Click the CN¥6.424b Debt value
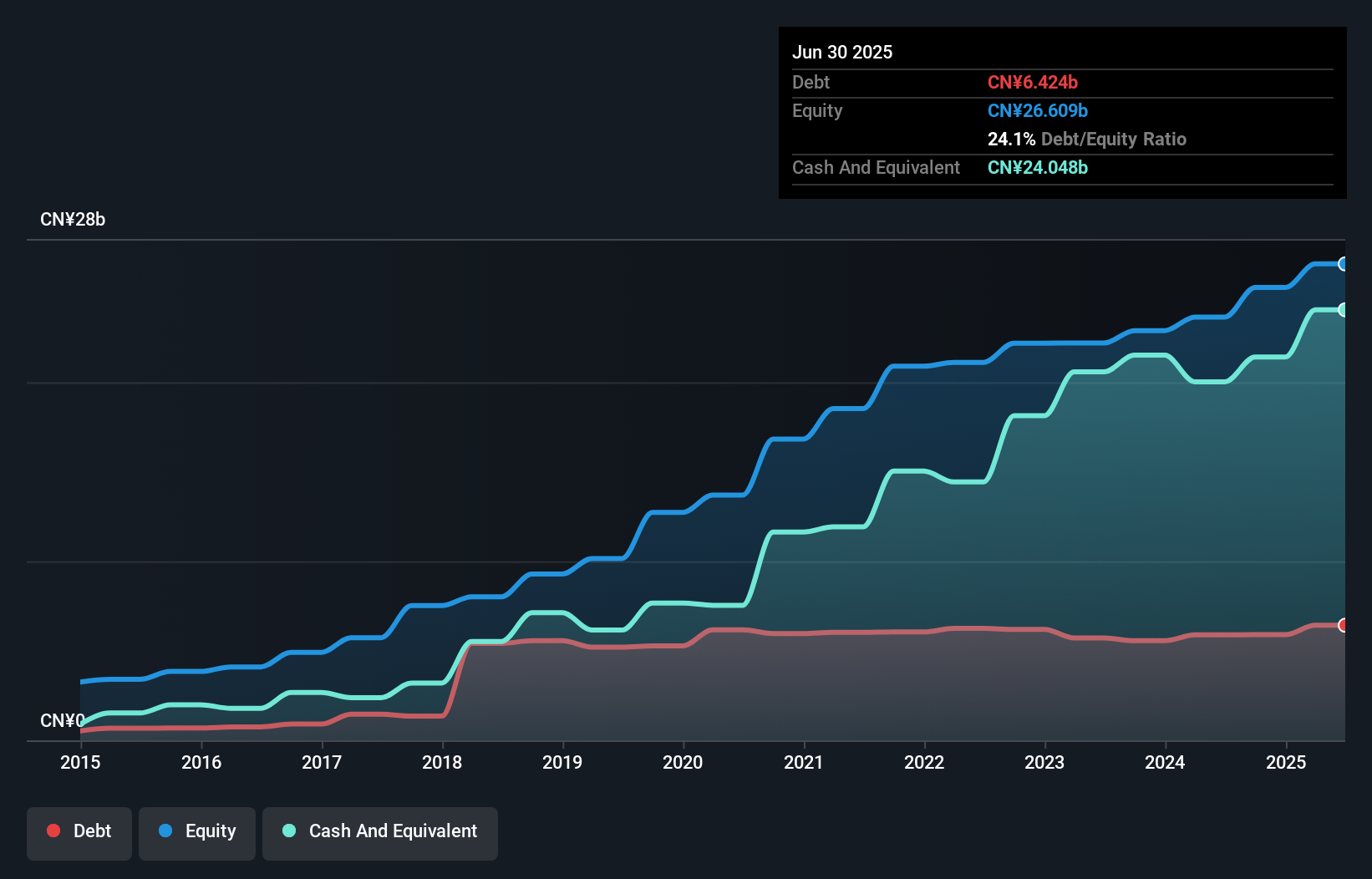 (x=1034, y=83)
